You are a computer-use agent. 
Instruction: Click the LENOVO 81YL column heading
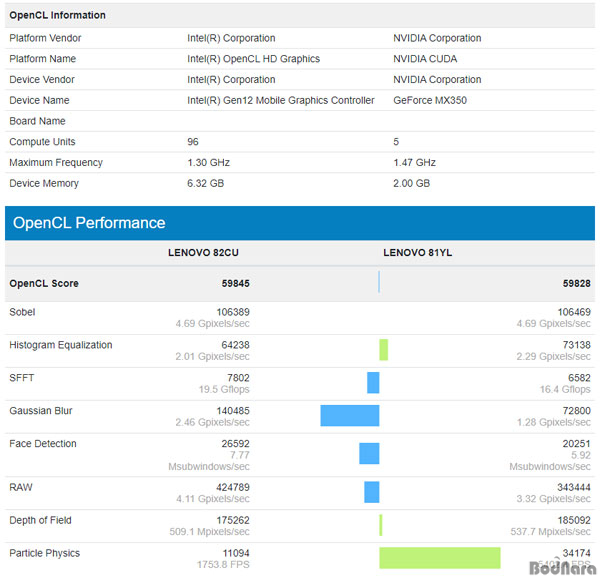pyautogui.click(x=417, y=253)
